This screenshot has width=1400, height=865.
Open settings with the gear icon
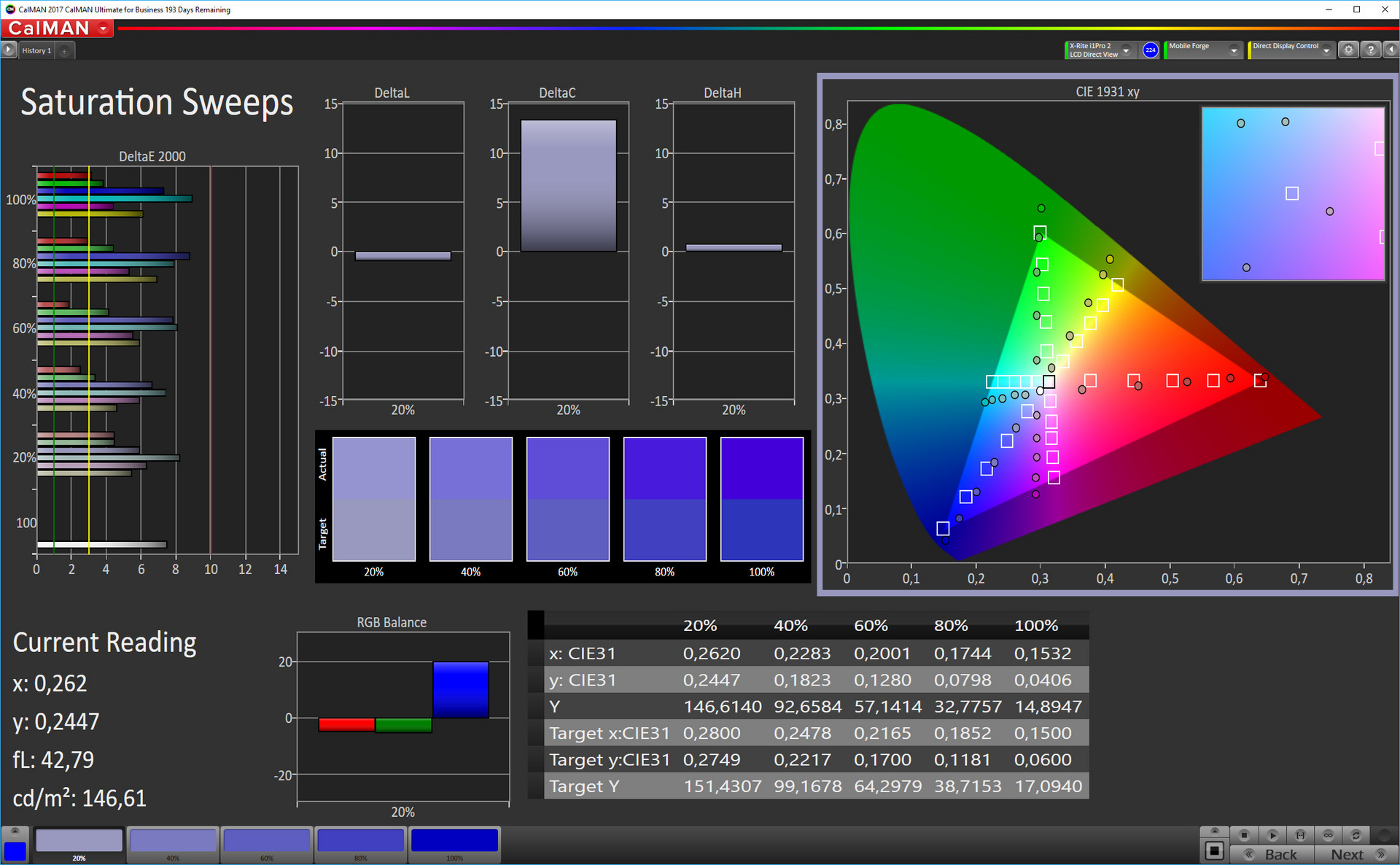tap(1349, 50)
